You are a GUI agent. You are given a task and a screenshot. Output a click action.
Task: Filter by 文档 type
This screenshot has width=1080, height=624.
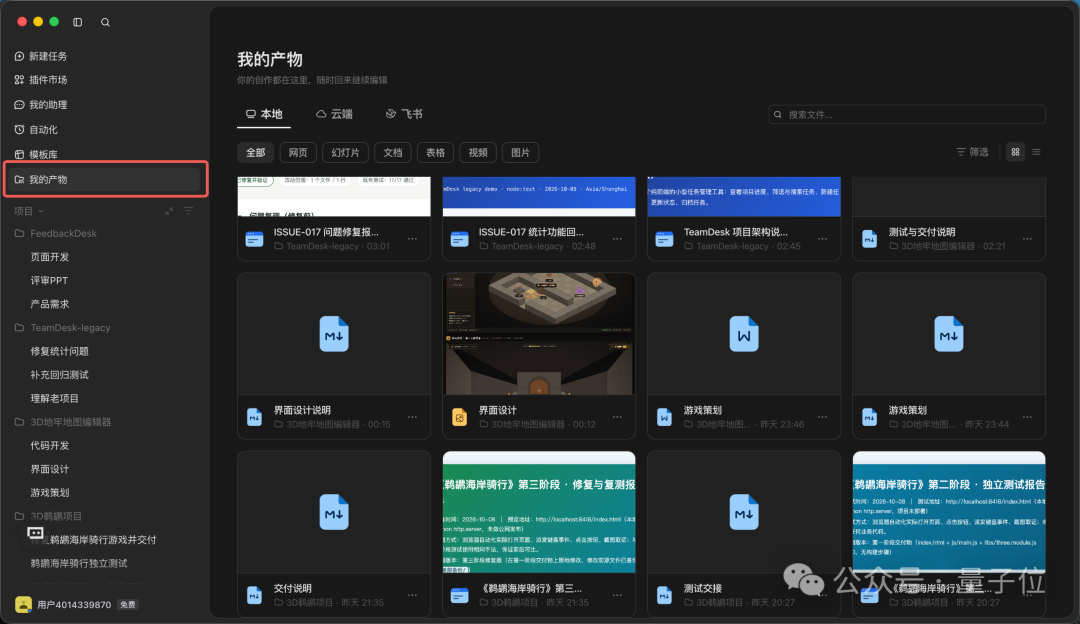393,152
